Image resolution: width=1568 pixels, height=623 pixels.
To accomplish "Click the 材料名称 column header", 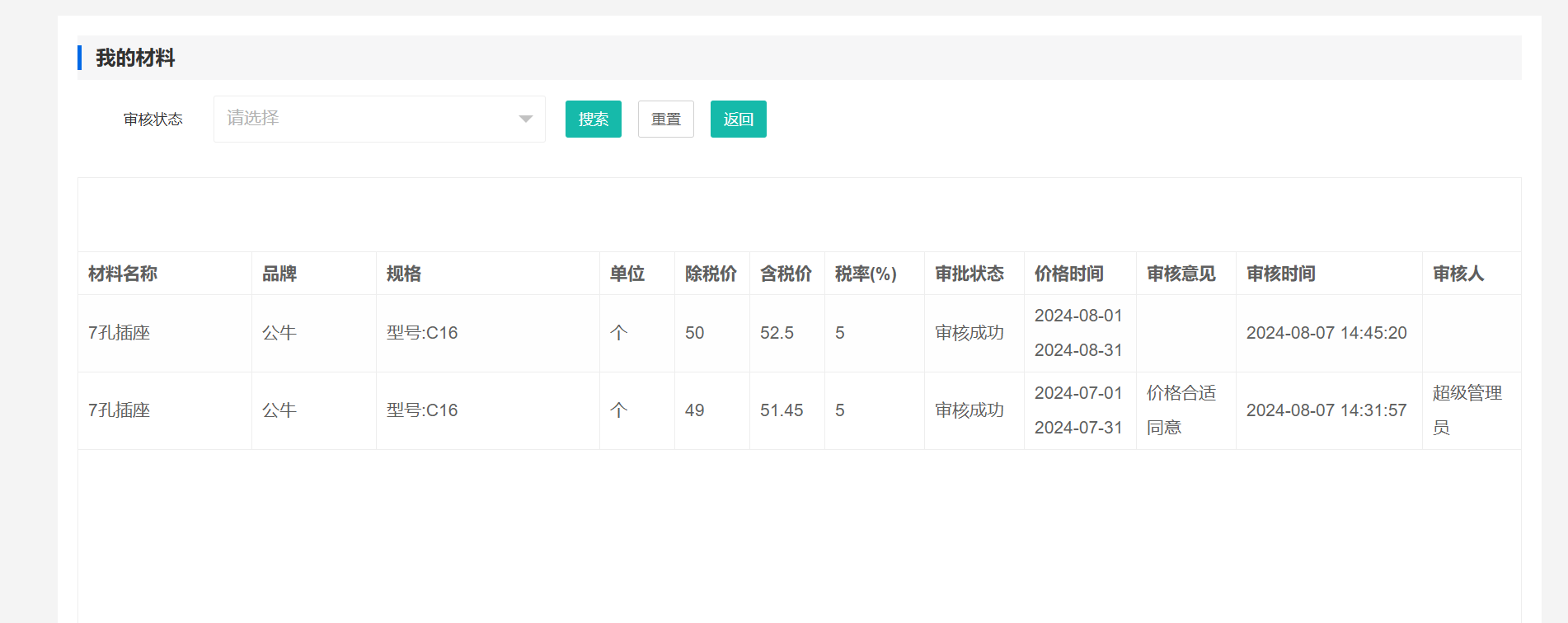I will [x=123, y=274].
